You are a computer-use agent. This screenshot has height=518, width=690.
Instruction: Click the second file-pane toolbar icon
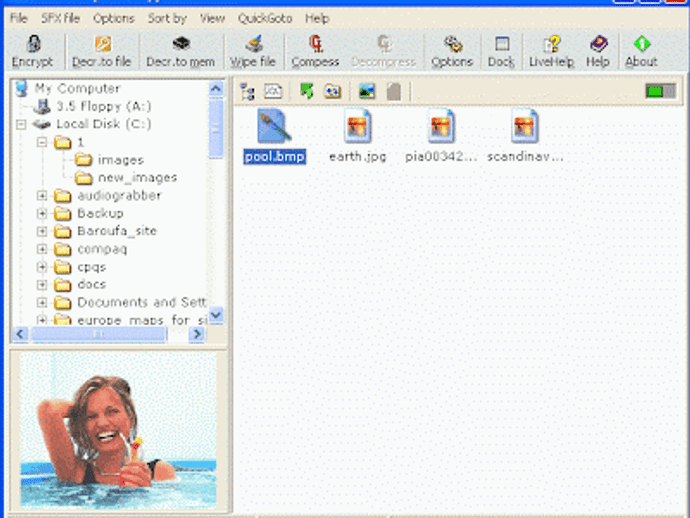pos(273,92)
